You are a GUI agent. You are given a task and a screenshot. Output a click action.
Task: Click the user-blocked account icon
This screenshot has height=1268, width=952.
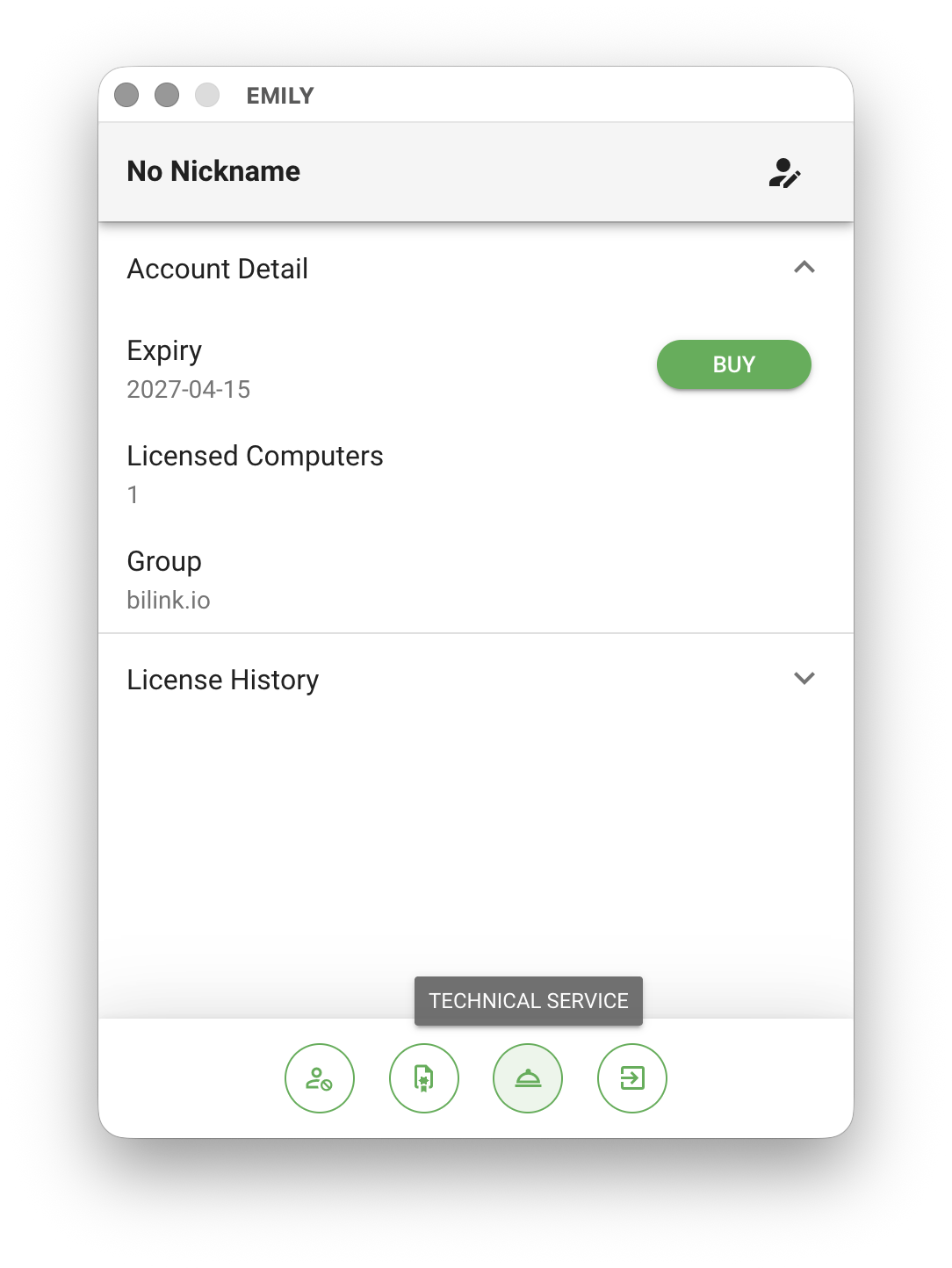320,1078
